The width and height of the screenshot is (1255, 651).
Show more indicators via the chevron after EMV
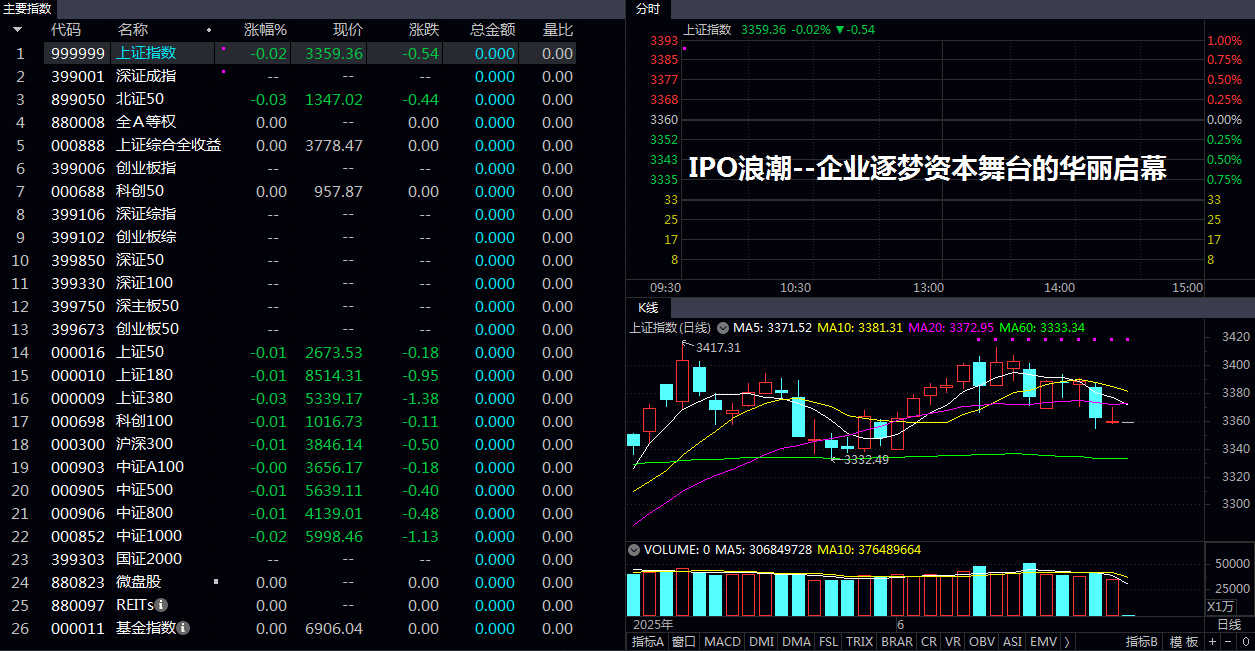point(1067,642)
